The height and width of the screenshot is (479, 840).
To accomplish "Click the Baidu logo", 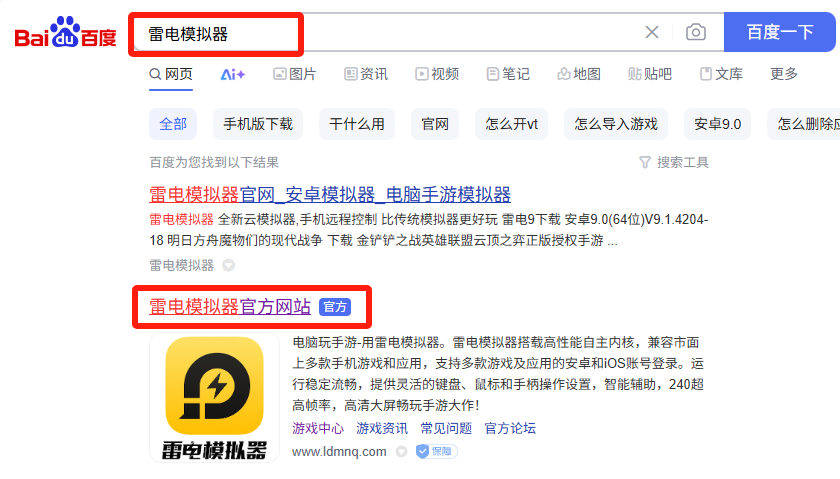I will point(65,32).
